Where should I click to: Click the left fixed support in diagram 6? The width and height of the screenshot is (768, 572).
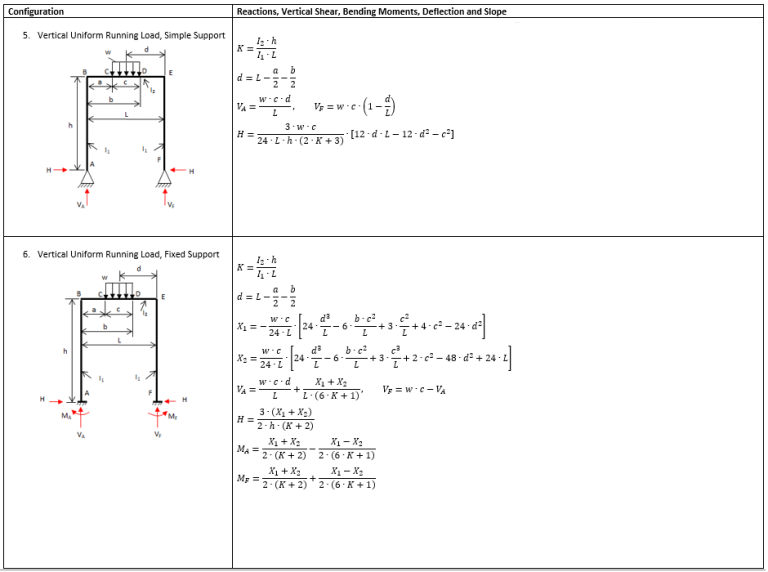click(x=80, y=407)
